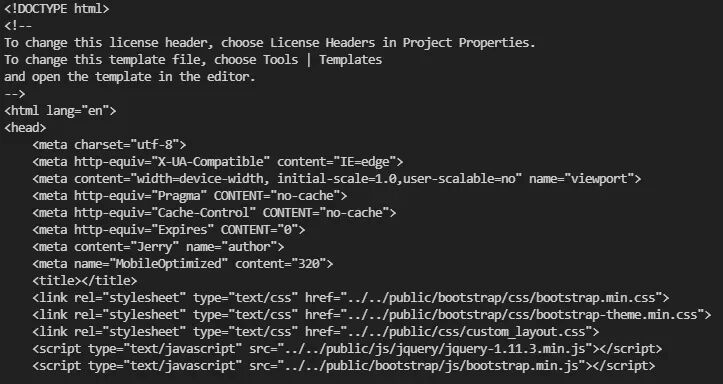Click the bootstrap.min.css link line
The width and height of the screenshot is (723, 384).
point(350,298)
